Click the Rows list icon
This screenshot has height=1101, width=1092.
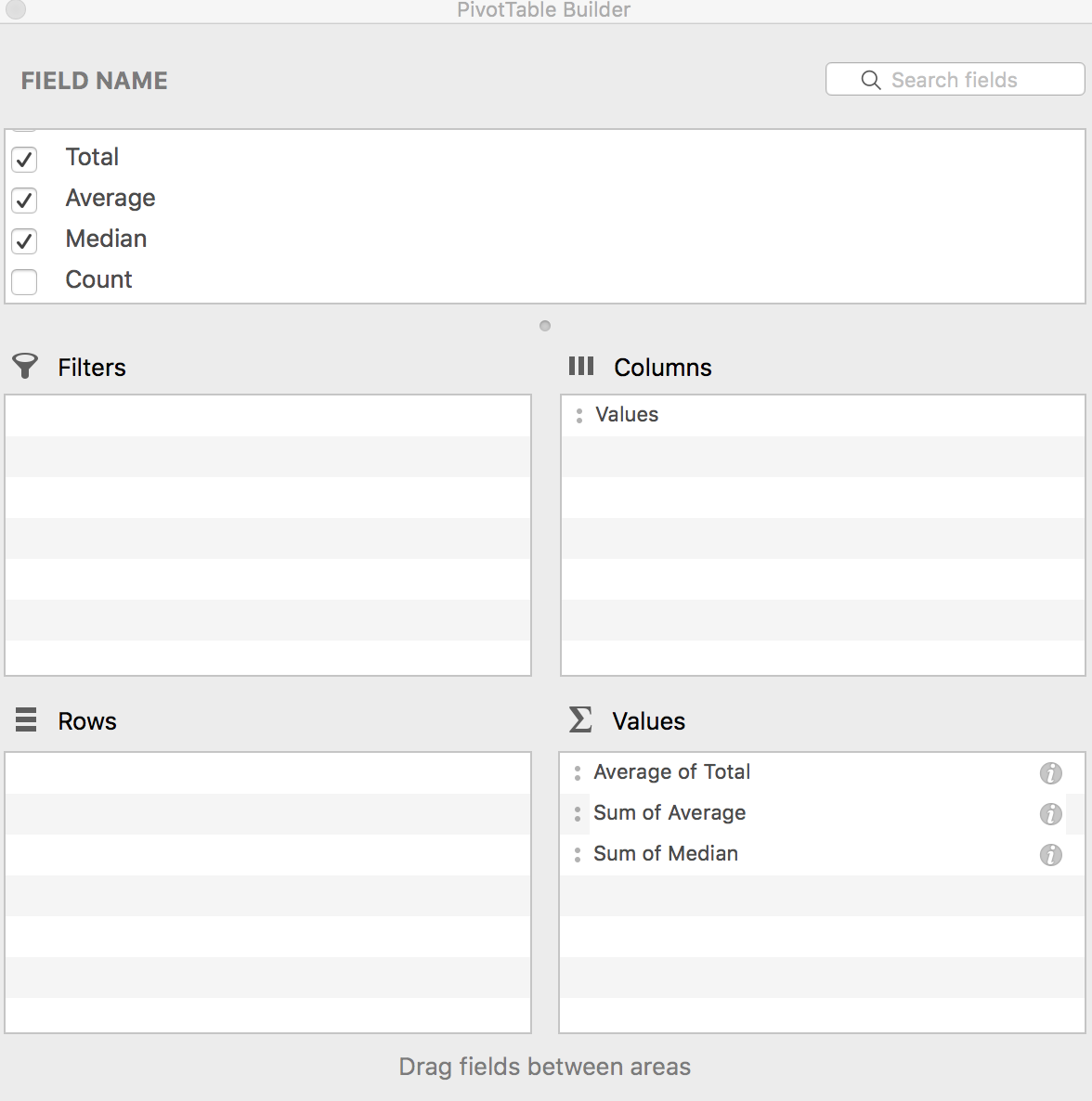click(x=24, y=719)
